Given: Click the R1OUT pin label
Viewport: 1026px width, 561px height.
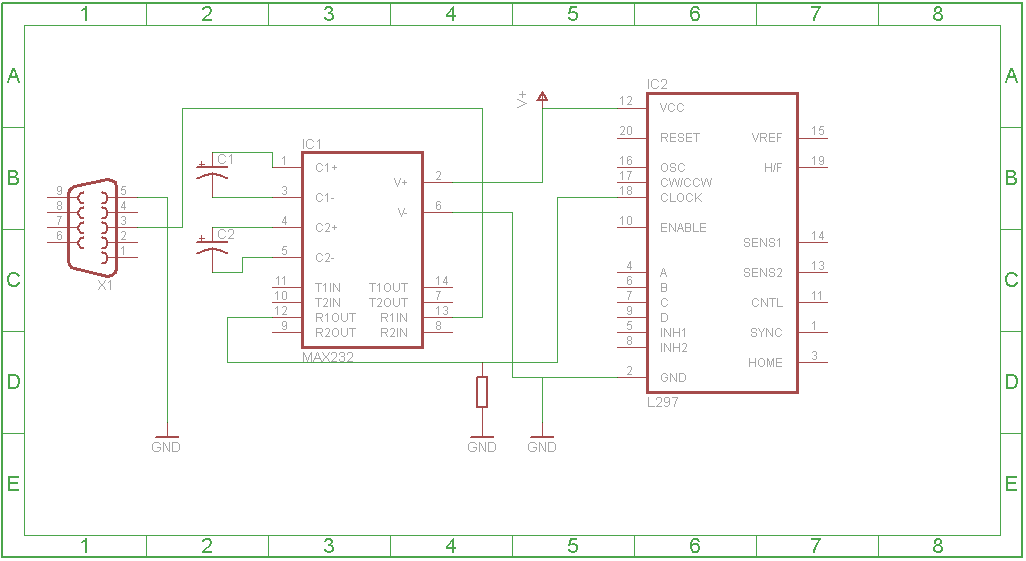Looking at the screenshot, I should click(335, 317).
